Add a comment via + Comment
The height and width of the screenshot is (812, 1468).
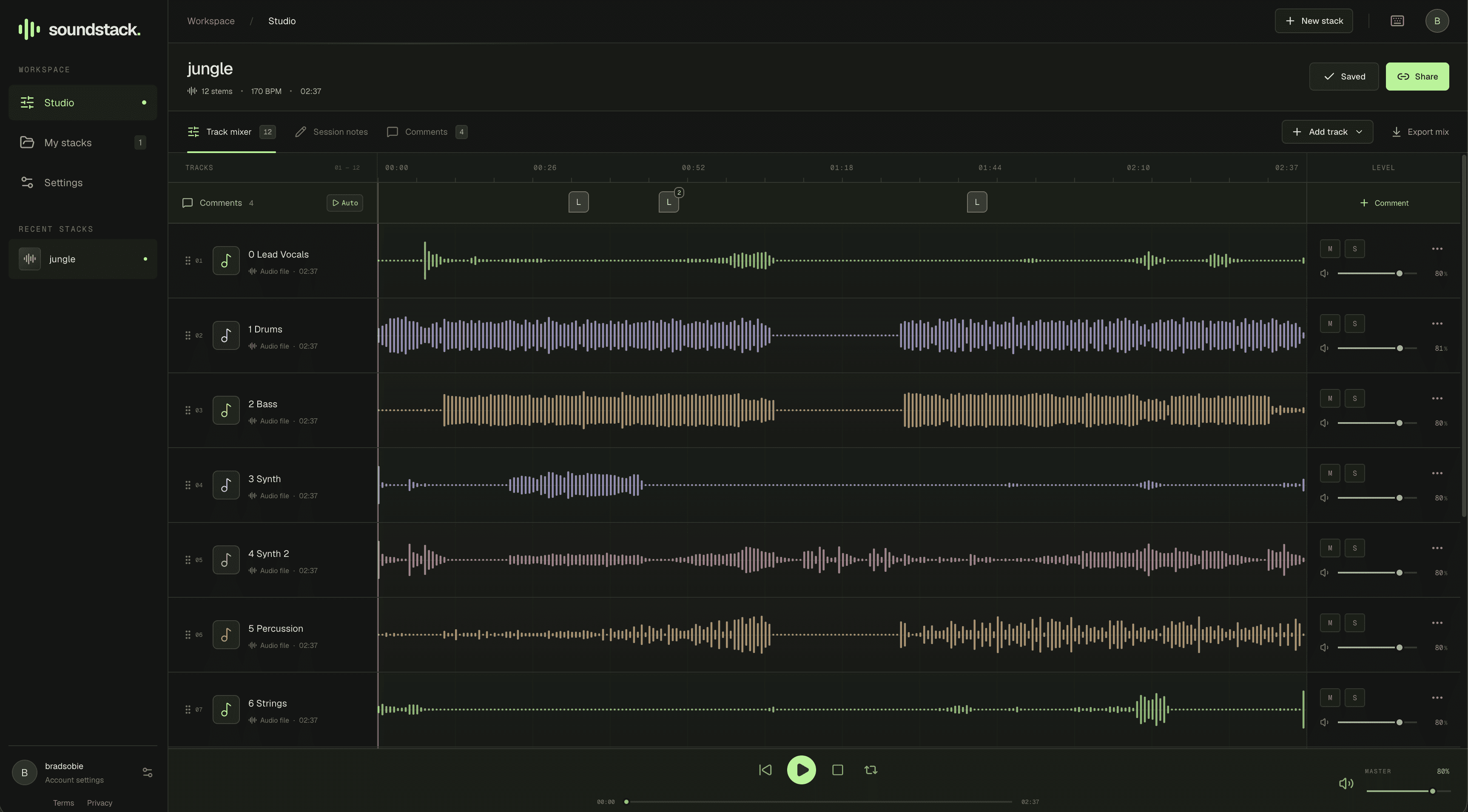(1384, 203)
